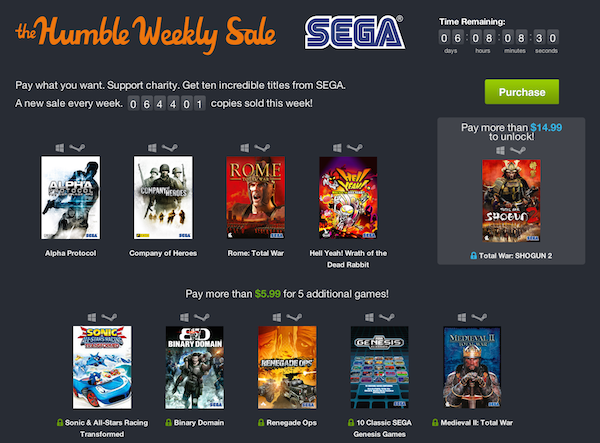Image resolution: width=600 pixels, height=443 pixels.
Task: Select the Total War: SHOGUN 2 cover
Action: tap(511, 200)
